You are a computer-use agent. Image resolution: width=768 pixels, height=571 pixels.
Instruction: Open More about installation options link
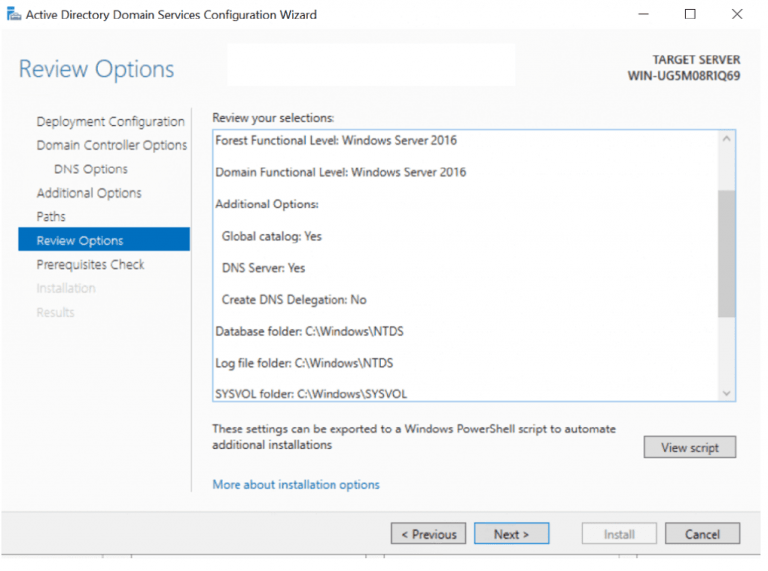tap(296, 484)
